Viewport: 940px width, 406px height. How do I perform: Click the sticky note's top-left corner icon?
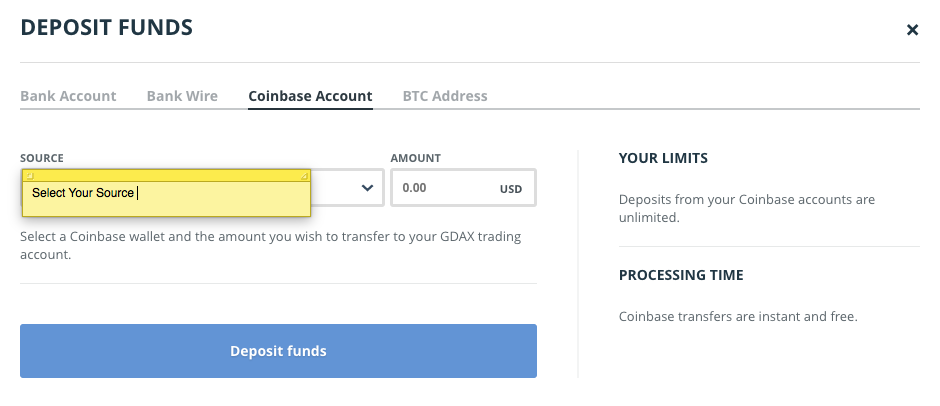pyautogui.click(x=28, y=175)
